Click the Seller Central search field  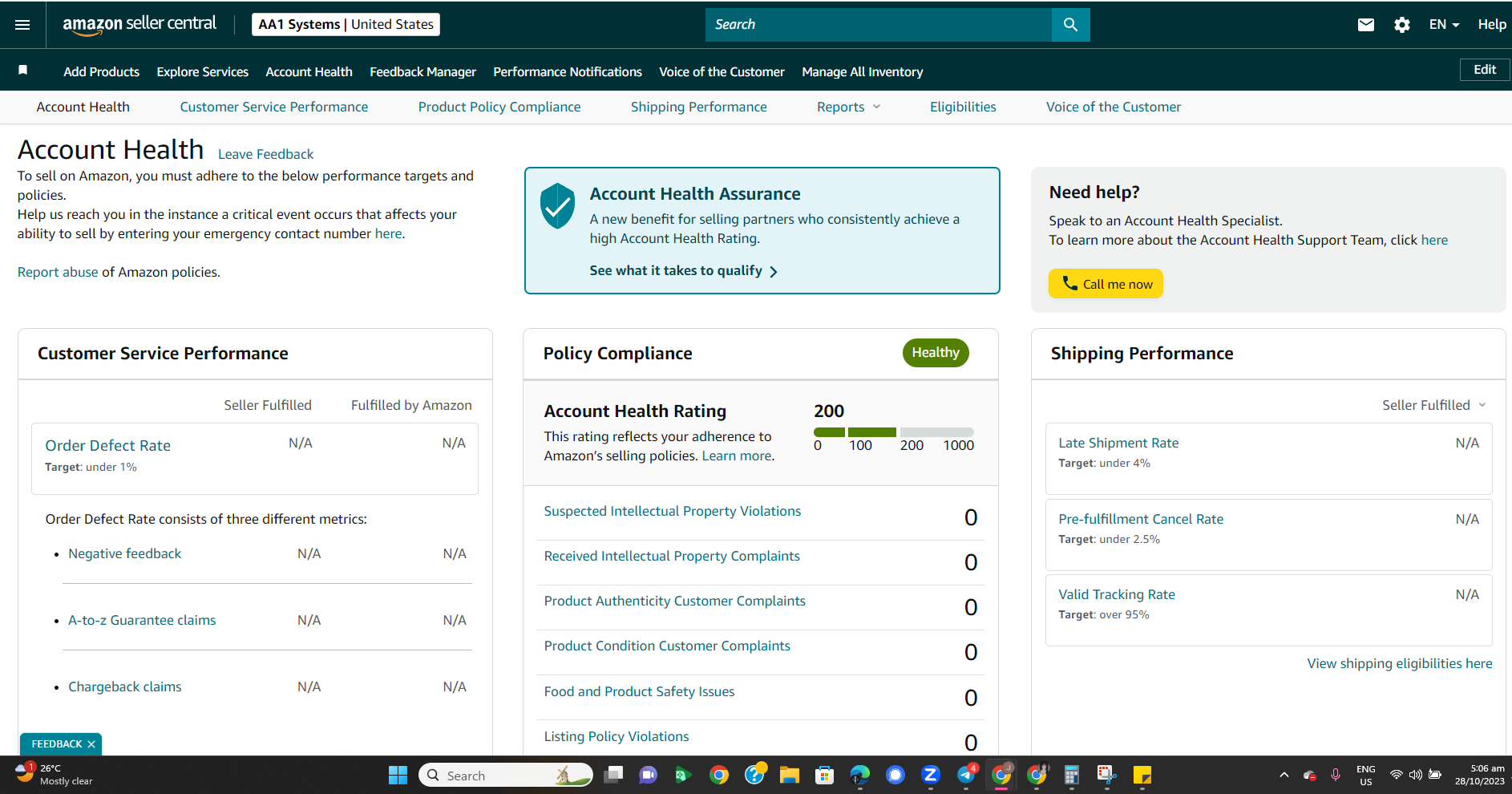pyautogui.click(x=879, y=25)
